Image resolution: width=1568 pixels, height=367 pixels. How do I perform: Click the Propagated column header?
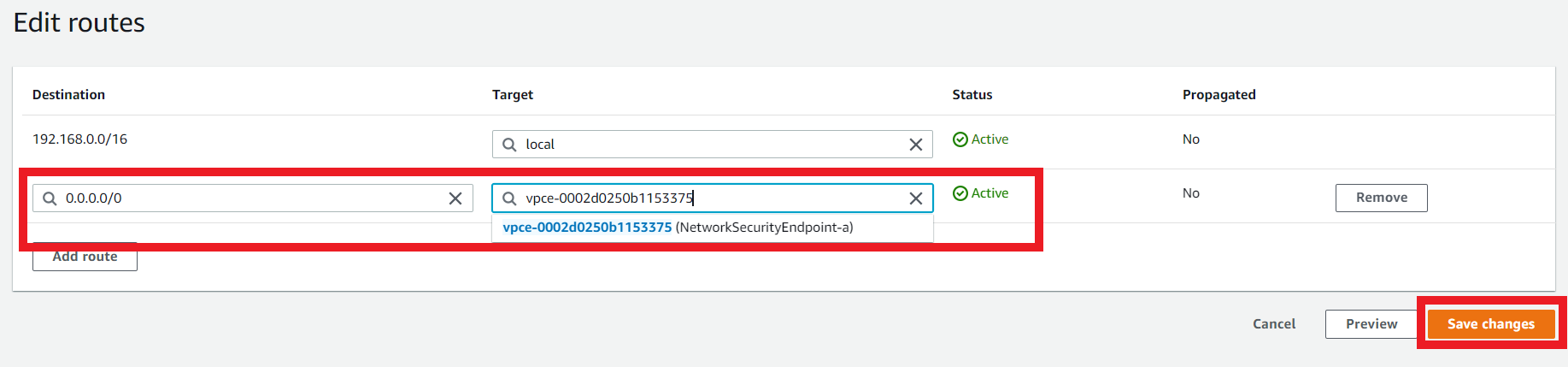pos(1219,95)
